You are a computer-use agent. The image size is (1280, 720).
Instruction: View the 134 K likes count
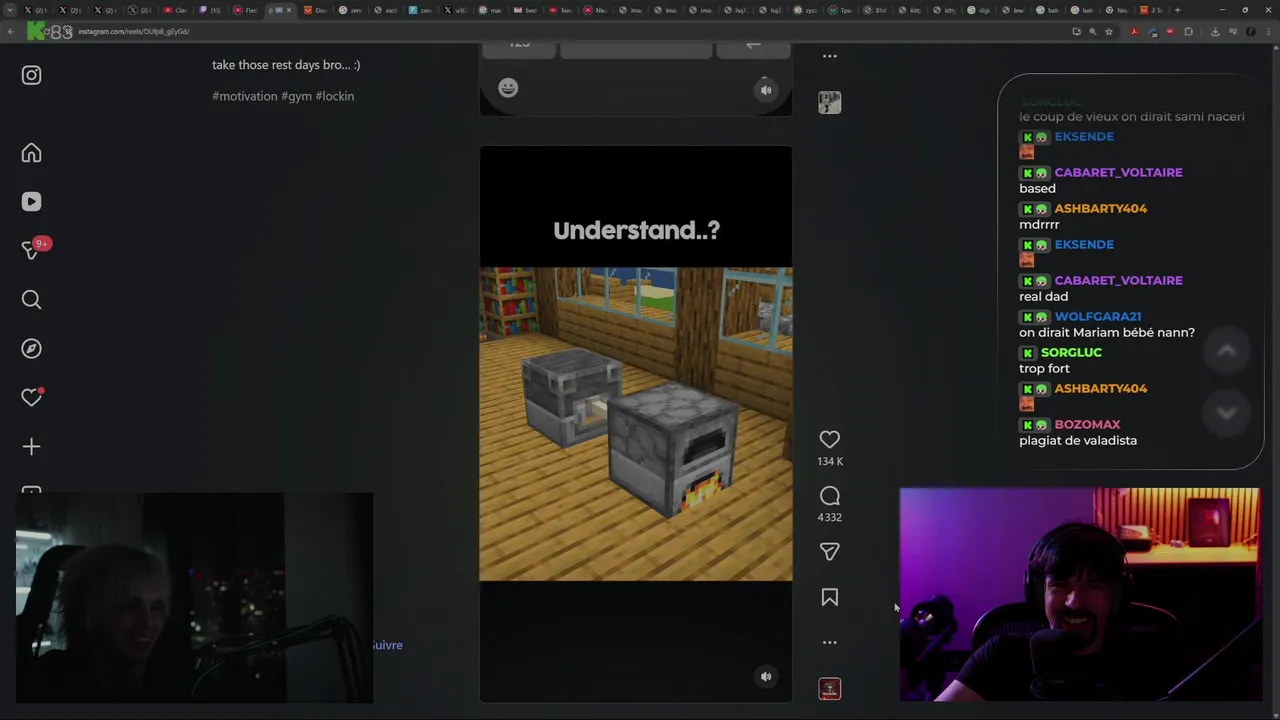(830, 461)
